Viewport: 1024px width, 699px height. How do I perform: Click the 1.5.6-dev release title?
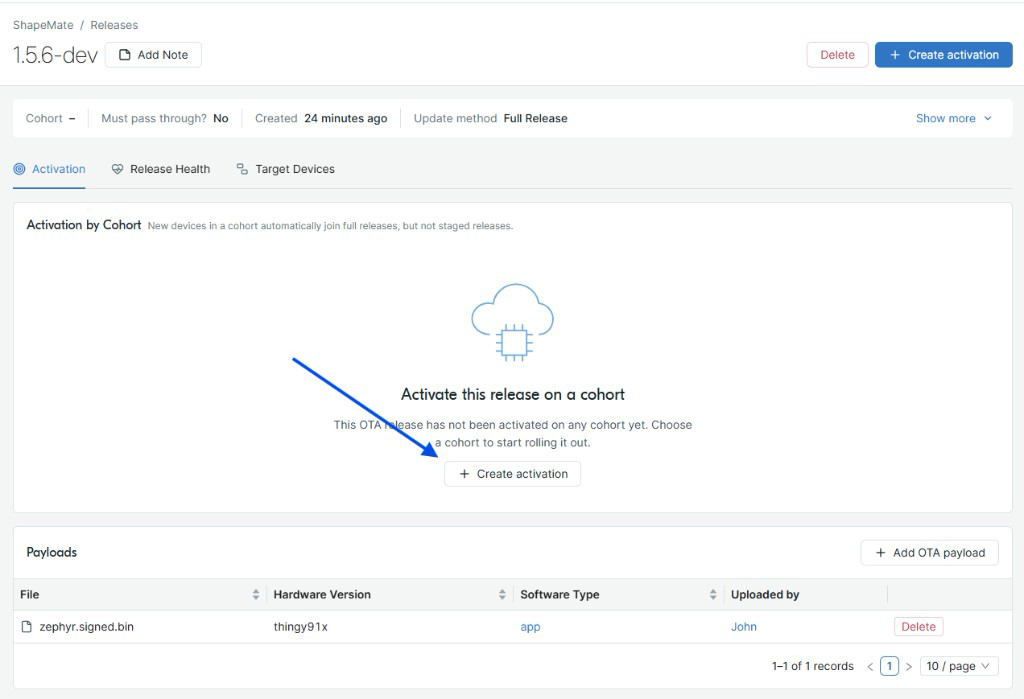[x=56, y=55]
